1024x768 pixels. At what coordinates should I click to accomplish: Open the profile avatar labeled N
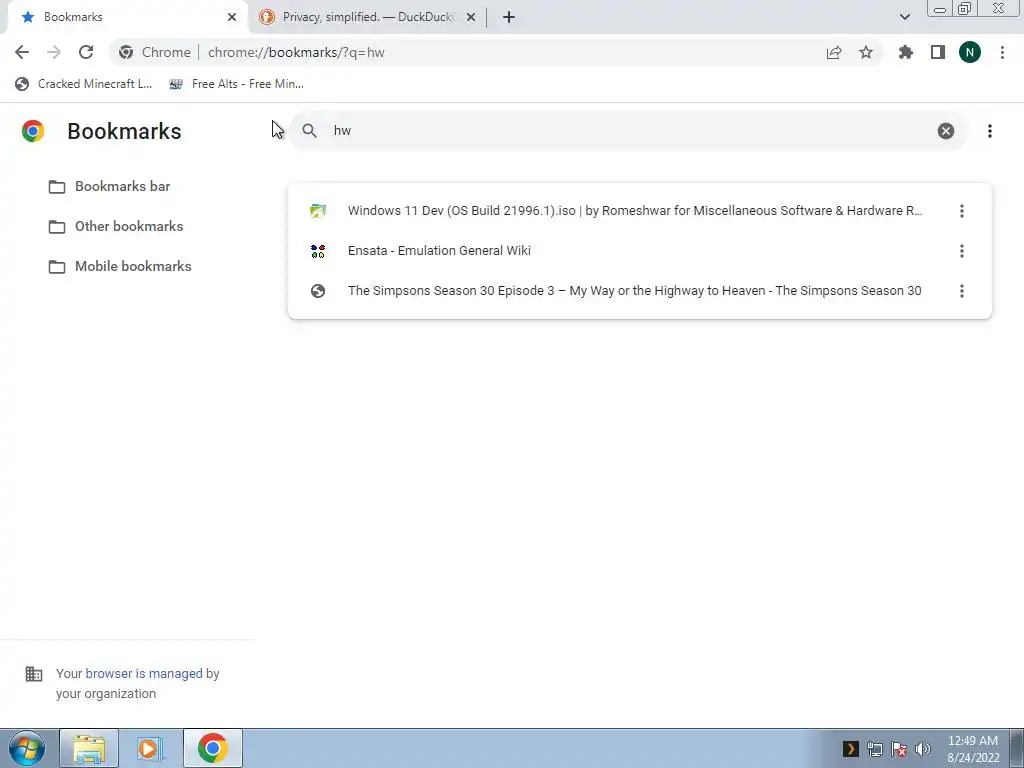click(x=970, y=52)
